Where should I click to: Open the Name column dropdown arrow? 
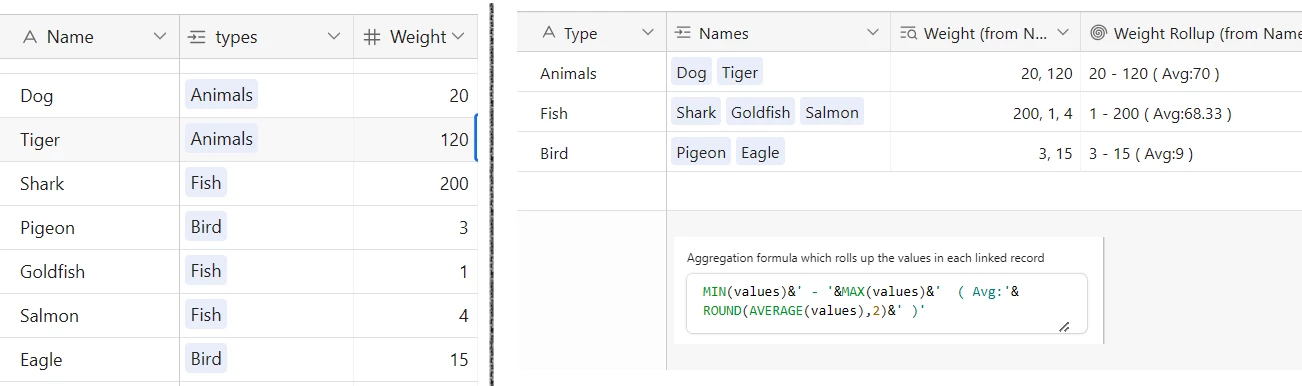(160, 37)
